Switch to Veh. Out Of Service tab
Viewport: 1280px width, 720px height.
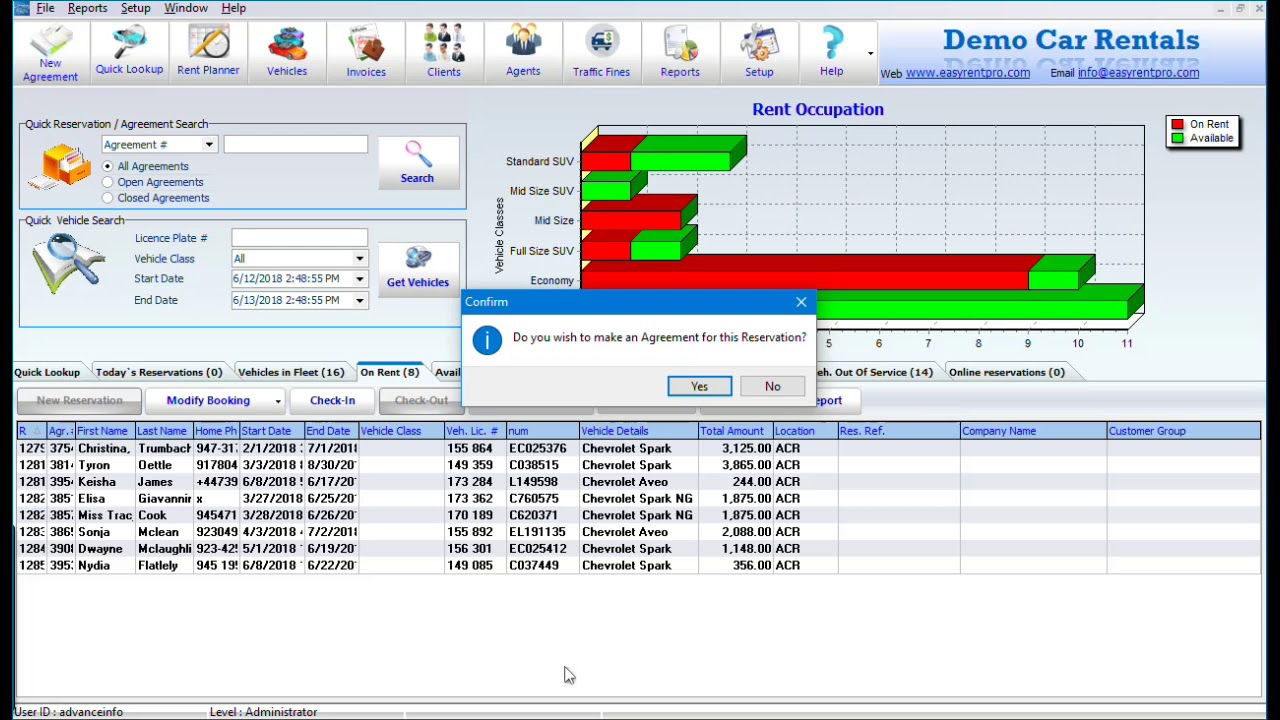(x=876, y=372)
